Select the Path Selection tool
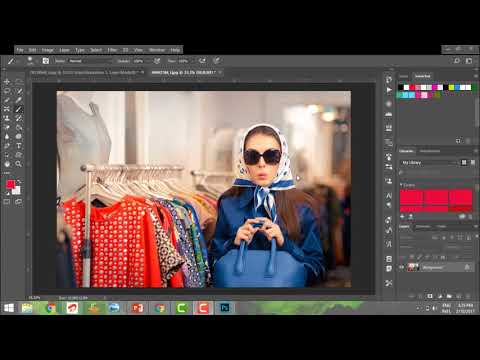This screenshot has height=360, width=480. [7, 155]
